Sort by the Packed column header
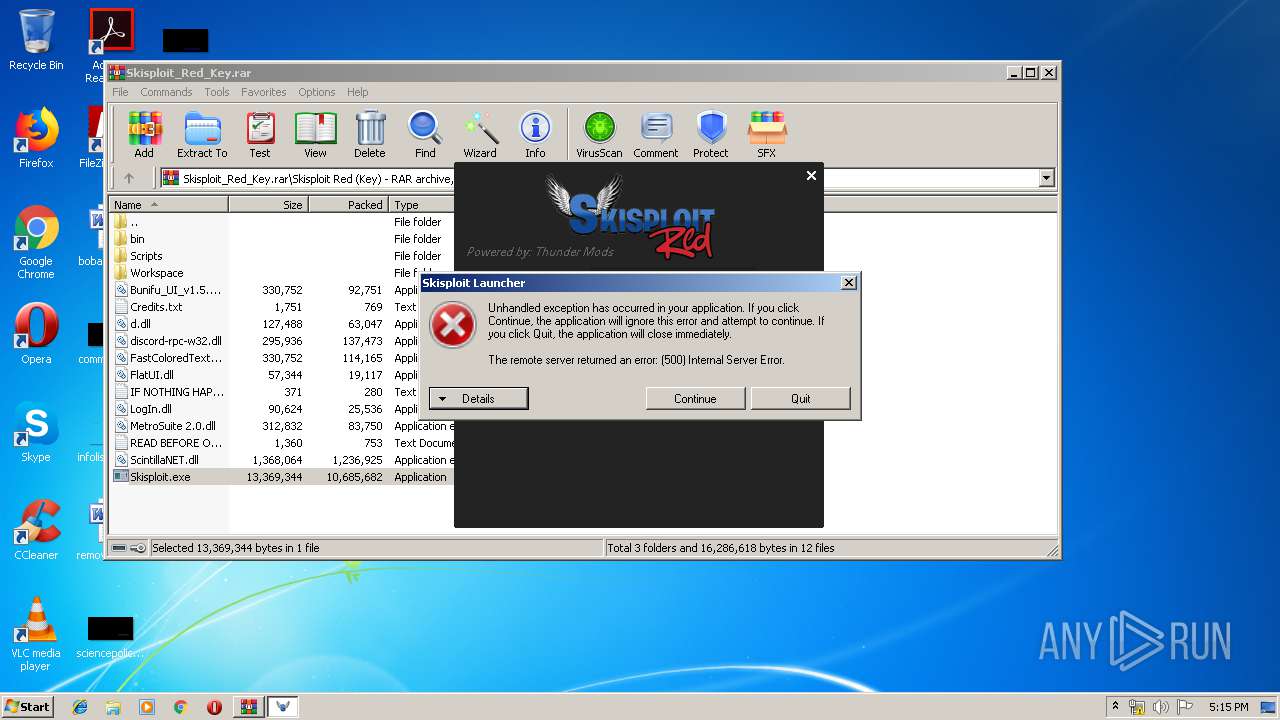The height and width of the screenshot is (720, 1280). (348, 205)
